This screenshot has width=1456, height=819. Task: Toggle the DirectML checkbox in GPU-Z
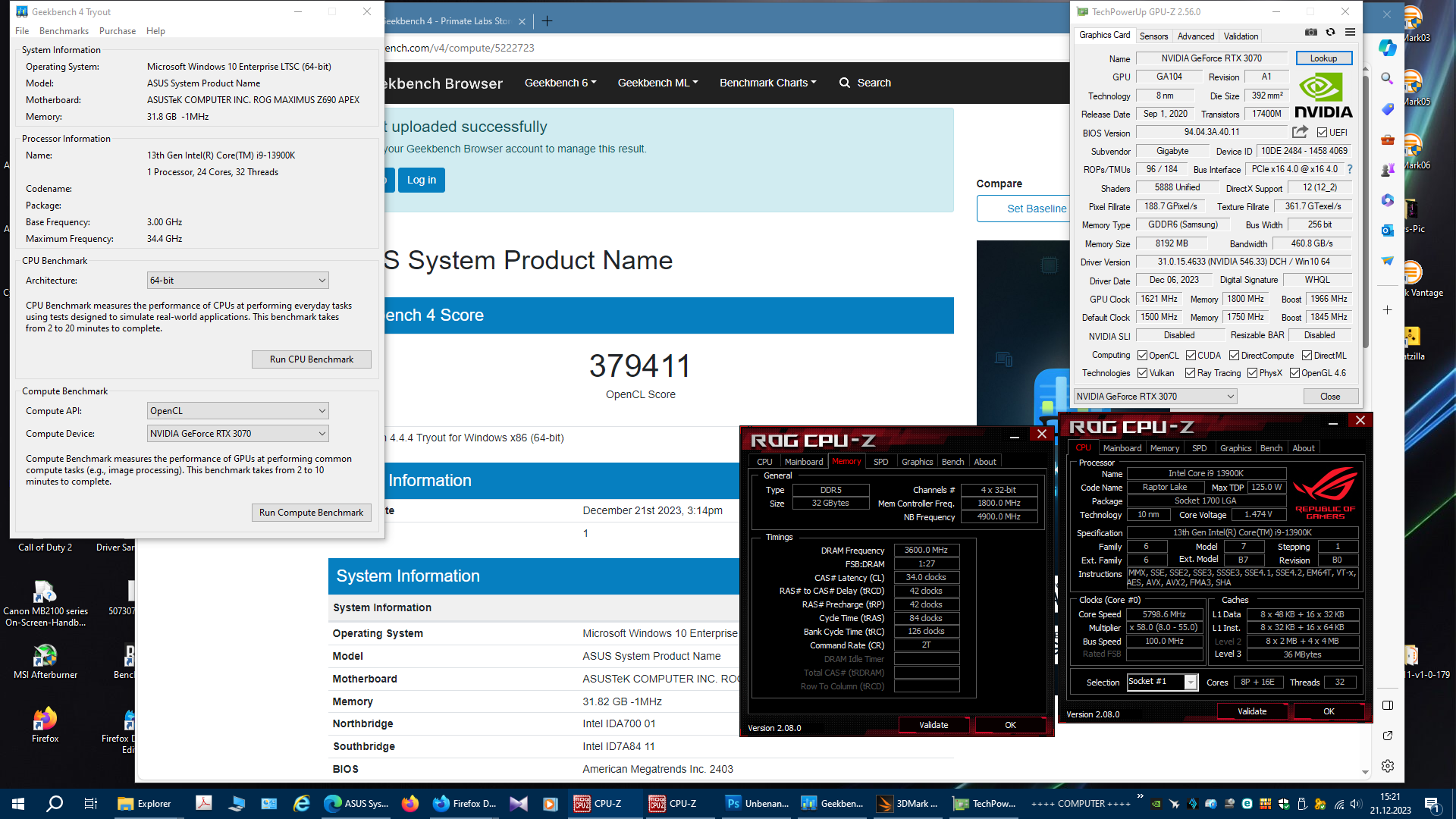click(1307, 356)
